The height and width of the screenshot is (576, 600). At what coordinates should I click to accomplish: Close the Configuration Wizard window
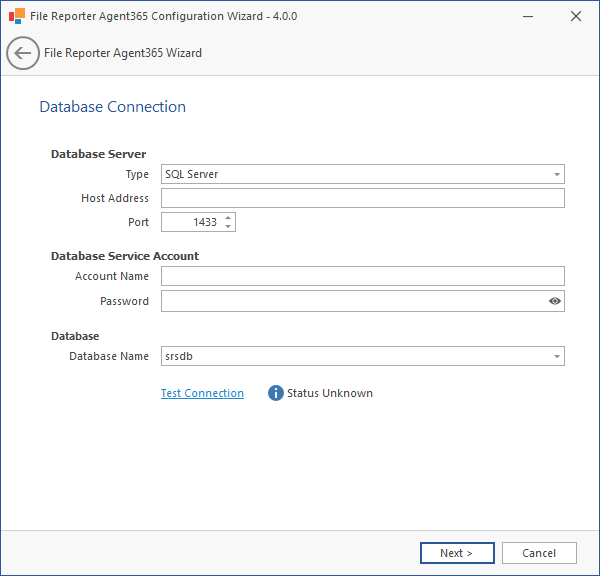click(576, 16)
